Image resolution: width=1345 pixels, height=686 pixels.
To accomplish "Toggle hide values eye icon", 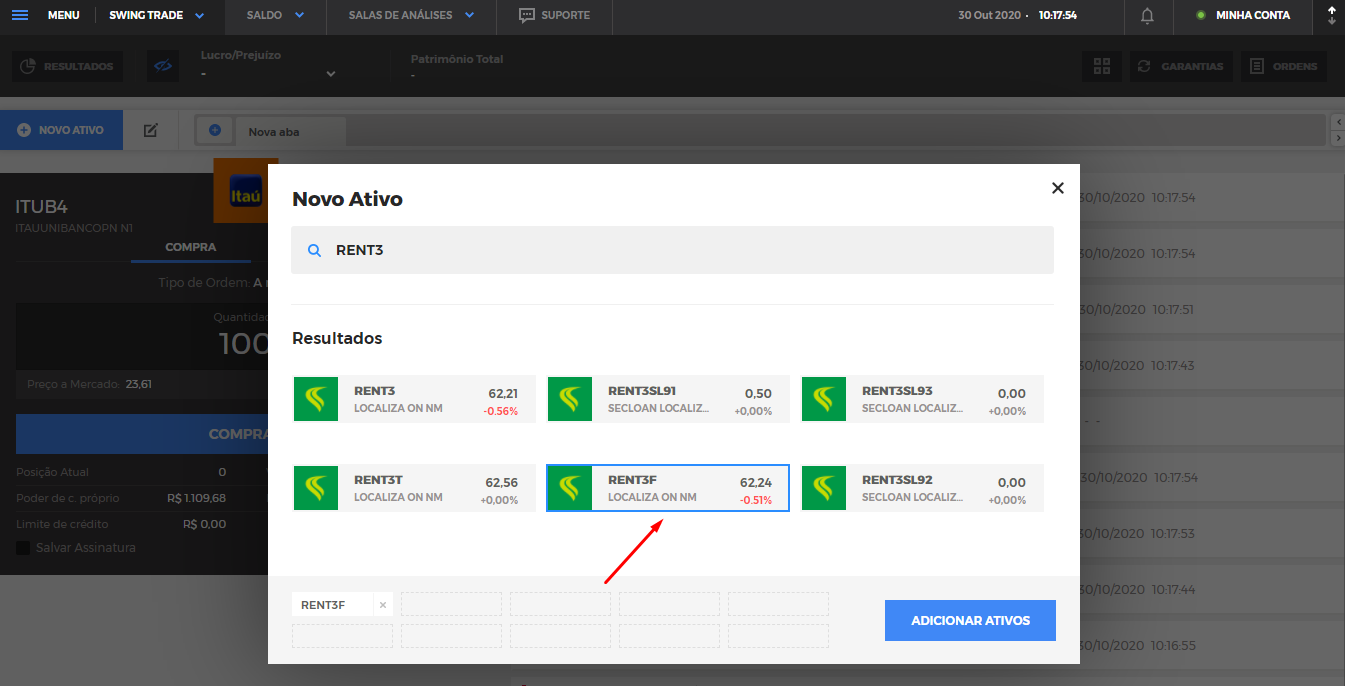I will [162, 67].
